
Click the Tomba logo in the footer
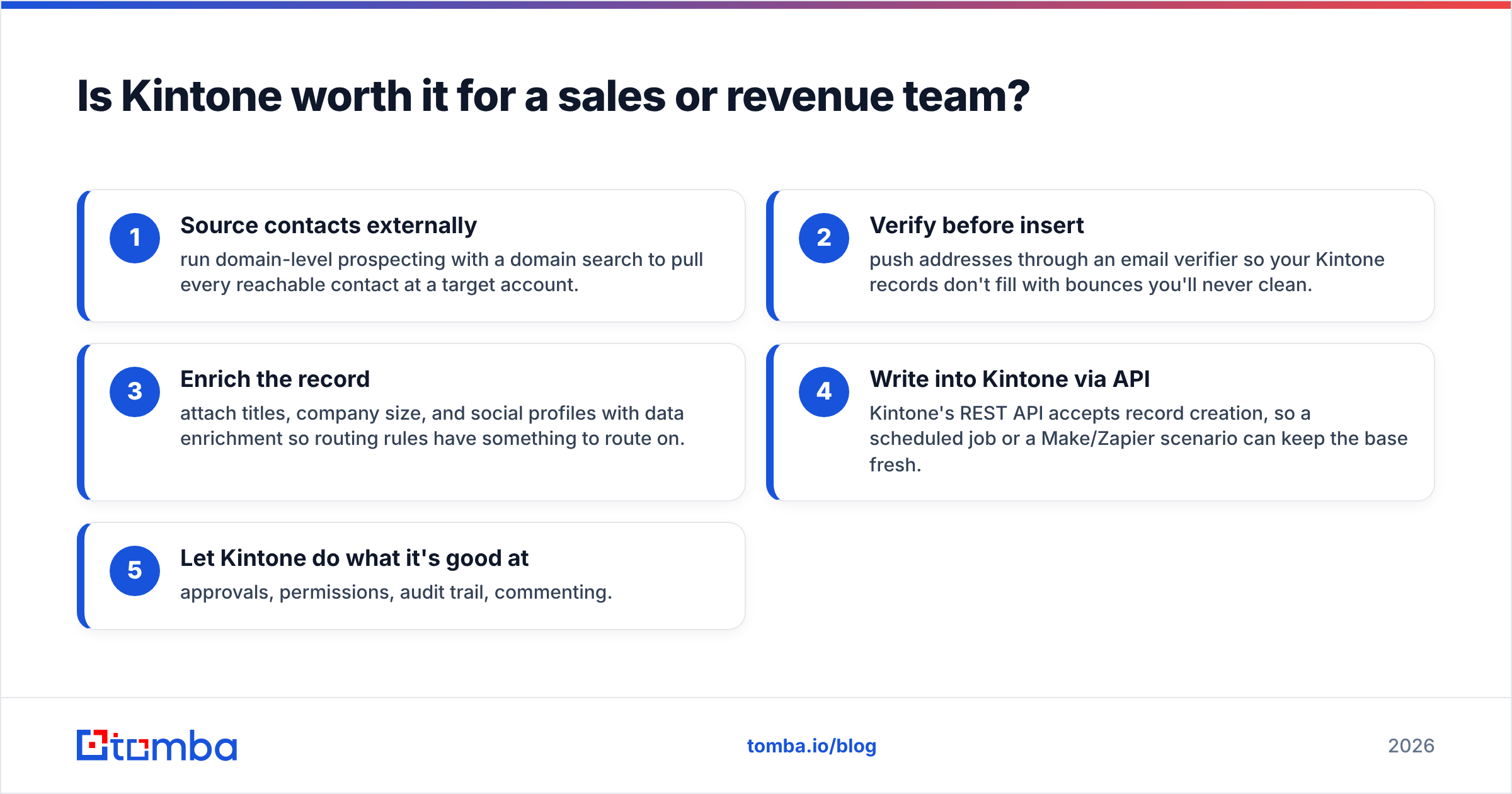157,745
